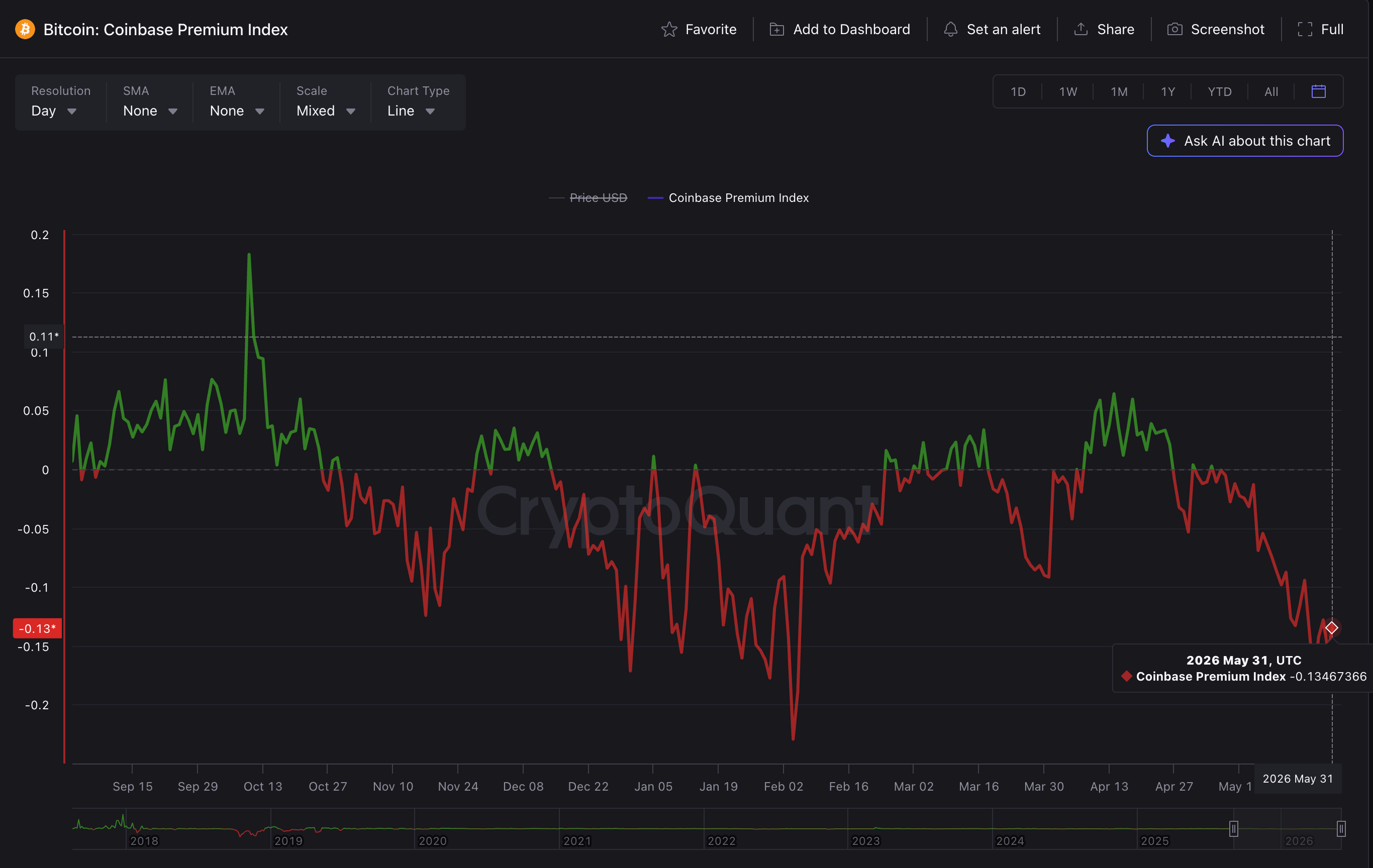Click the Share button label
This screenshot has width=1373, height=868.
tap(1115, 29)
